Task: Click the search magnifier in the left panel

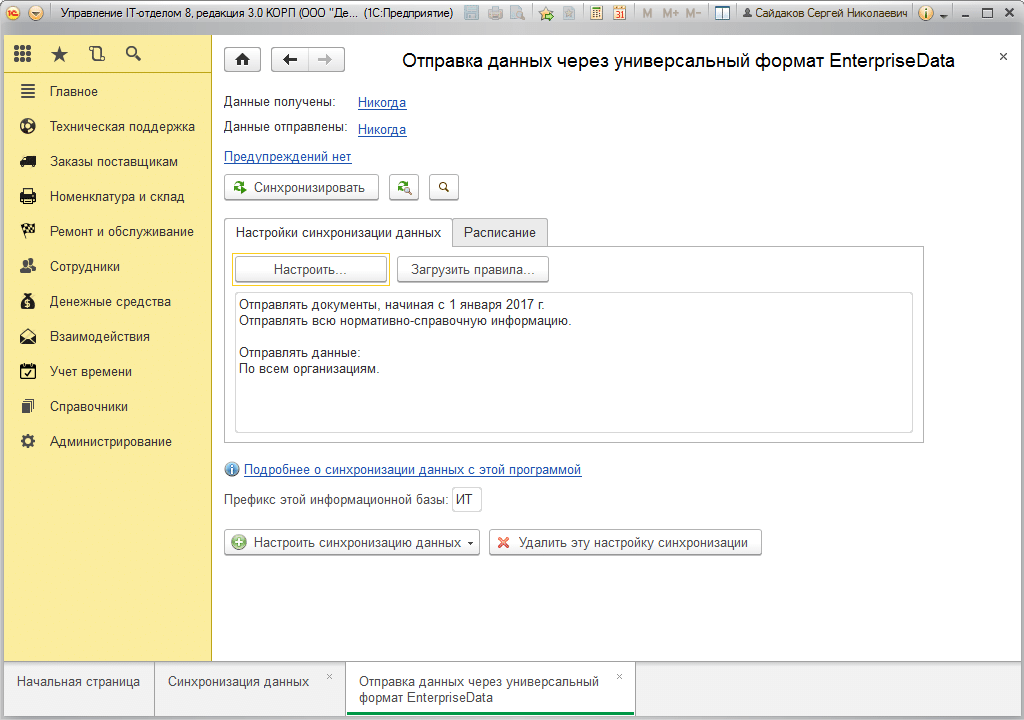Action: point(133,54)
